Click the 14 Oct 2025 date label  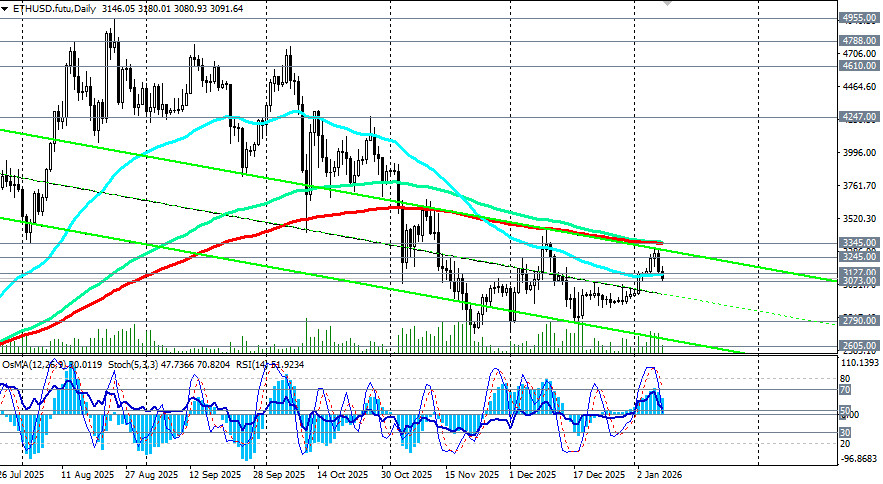pos(342,475)
